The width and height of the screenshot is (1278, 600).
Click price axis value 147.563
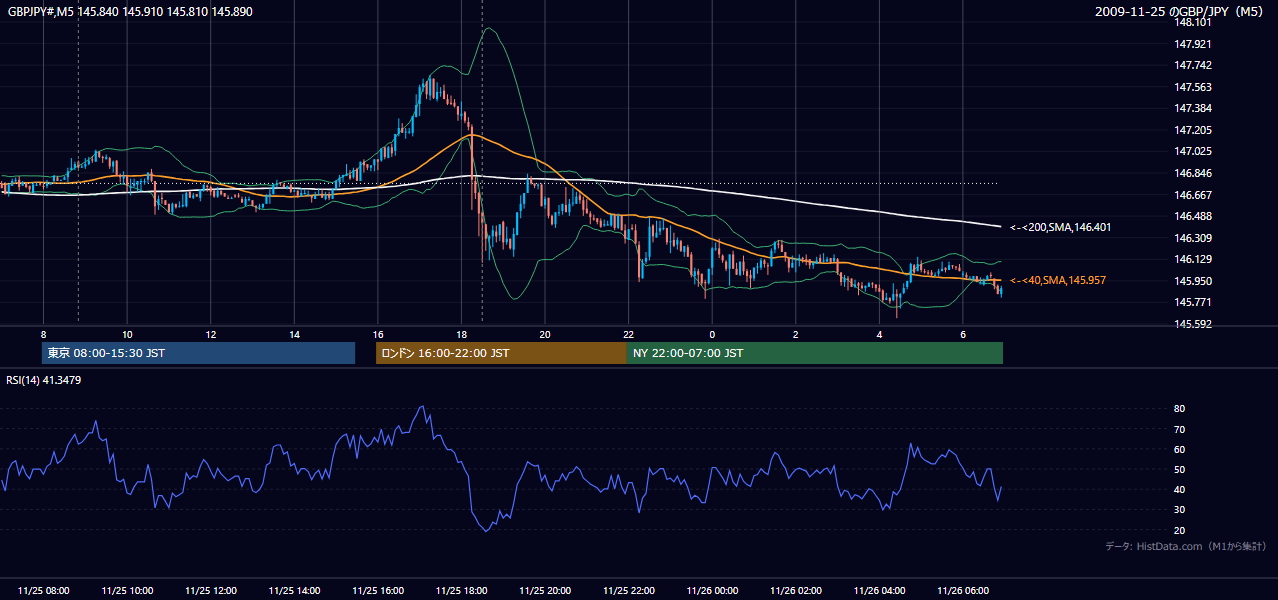point(1193,87)
